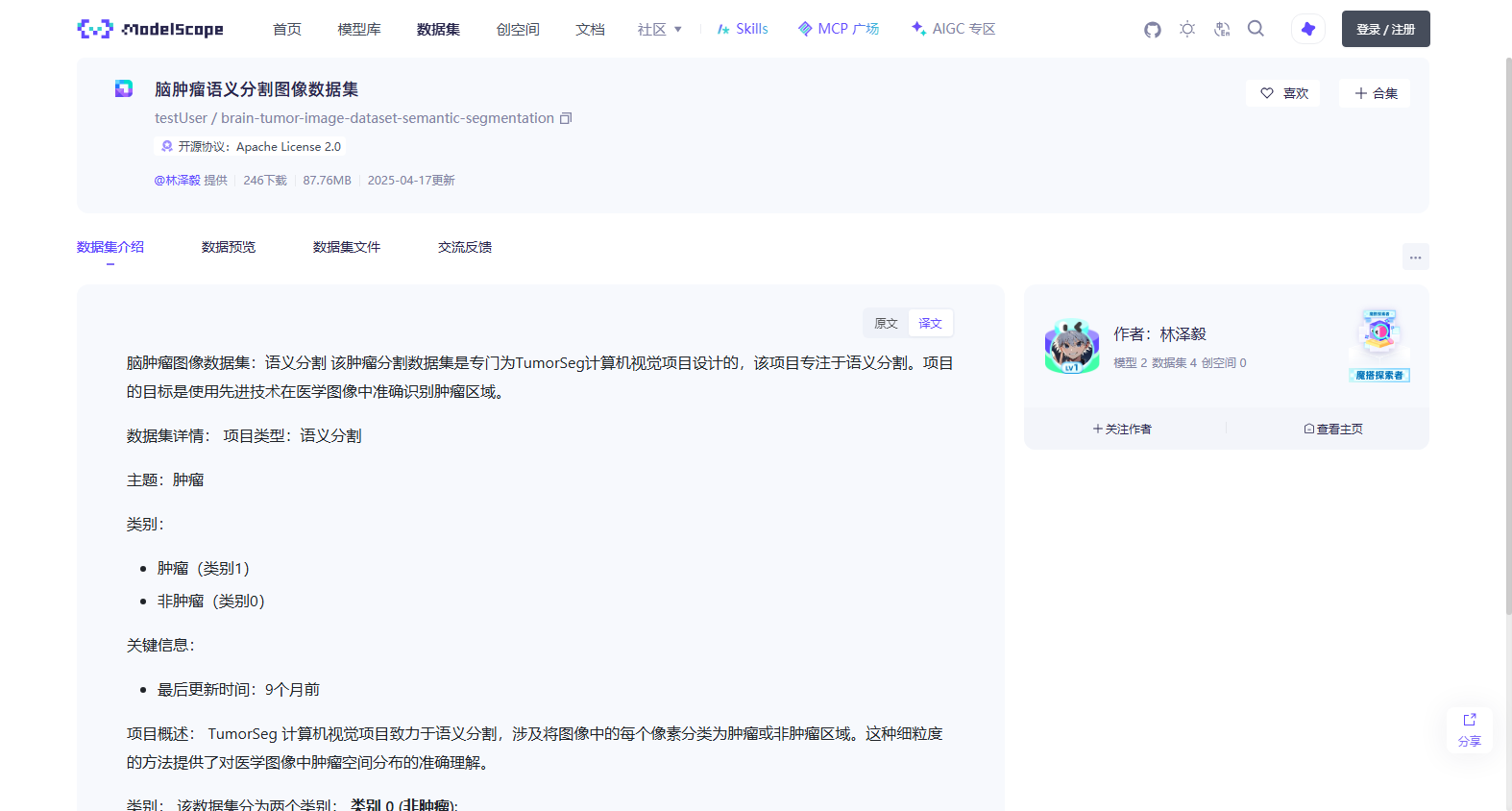Click the brain-tumor-image-dataset-semantic-segmentation path
Screen dimensions: 1512x811
pos(387,118)
